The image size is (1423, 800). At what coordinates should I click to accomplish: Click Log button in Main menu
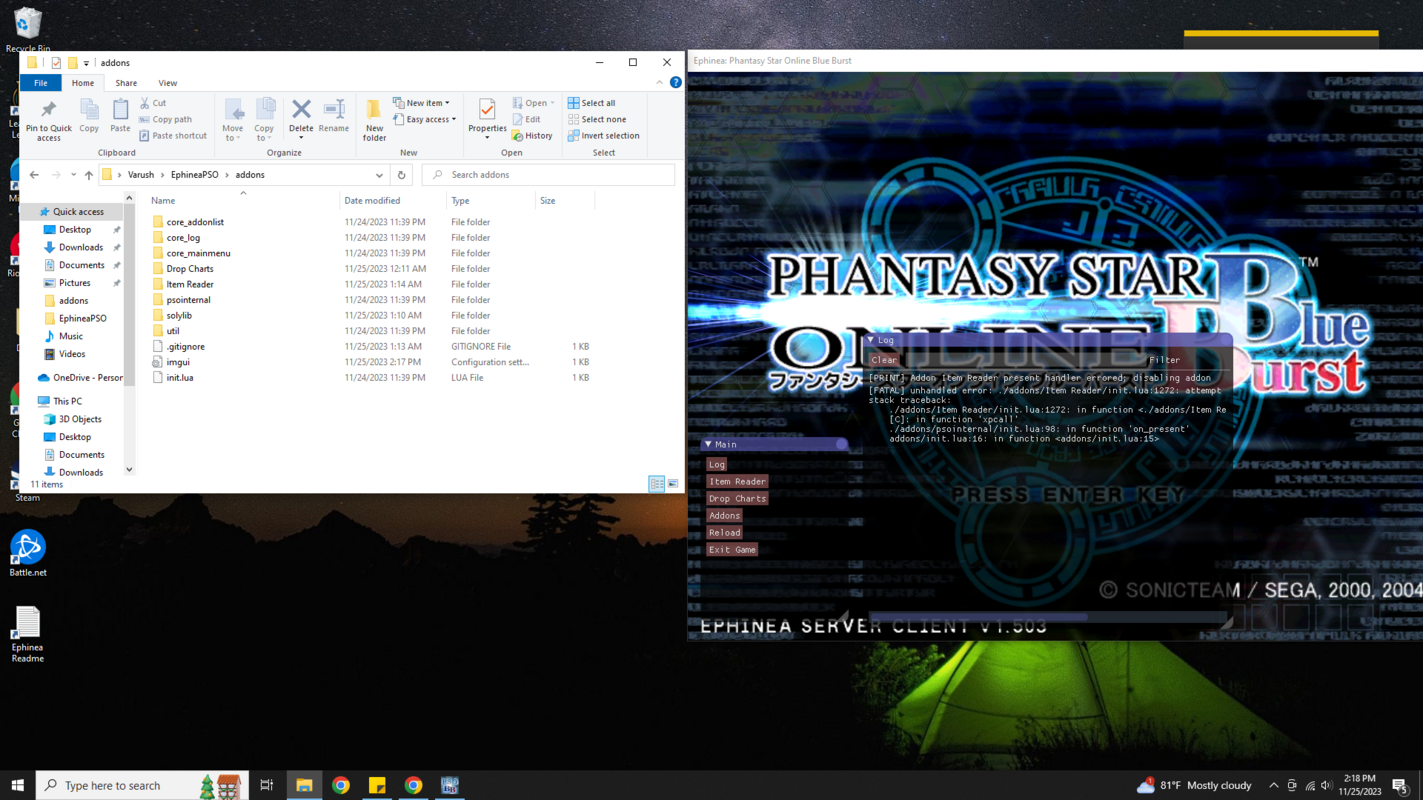click(716, 464)
